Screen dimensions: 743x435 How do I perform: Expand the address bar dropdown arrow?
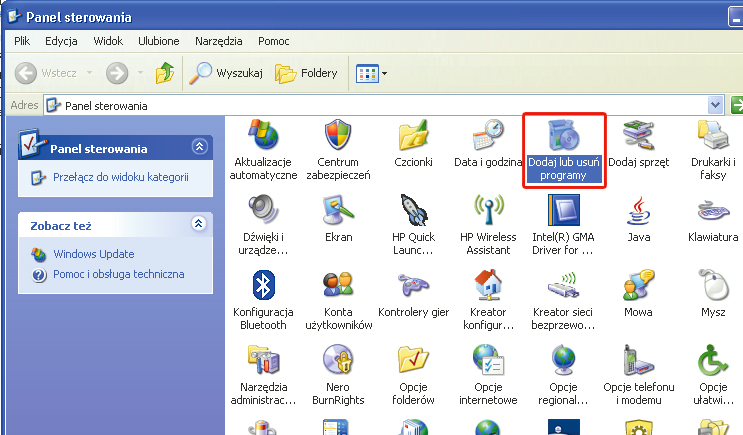[715, 105]
